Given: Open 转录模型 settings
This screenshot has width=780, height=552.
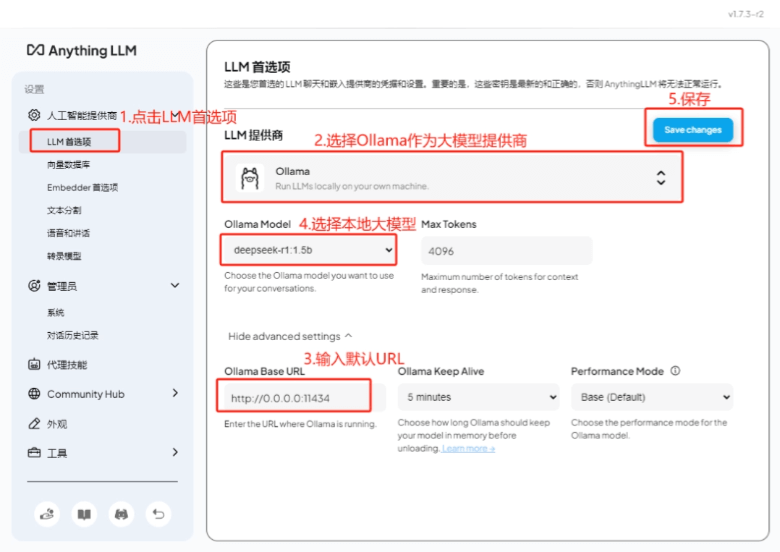Looking at the screenshot, I should pos(64,256).
